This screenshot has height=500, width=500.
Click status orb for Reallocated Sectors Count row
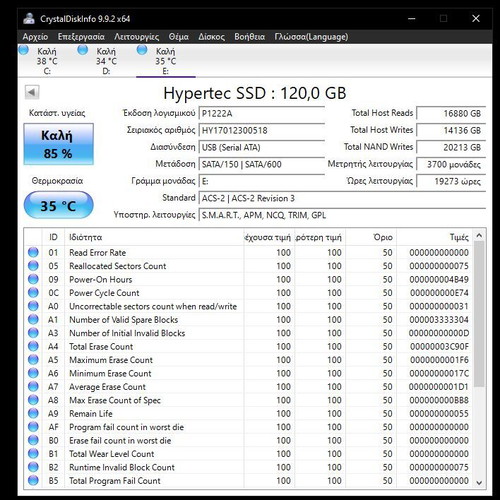[33, 266]
